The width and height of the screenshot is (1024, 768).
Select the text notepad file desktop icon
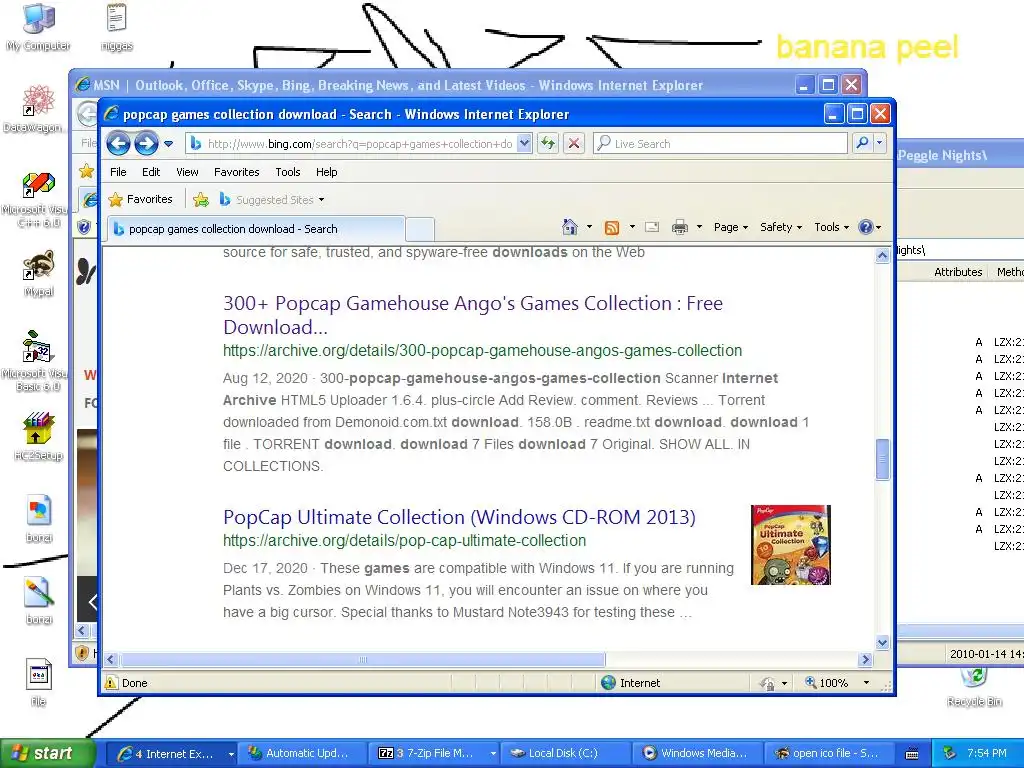[116, 27]
